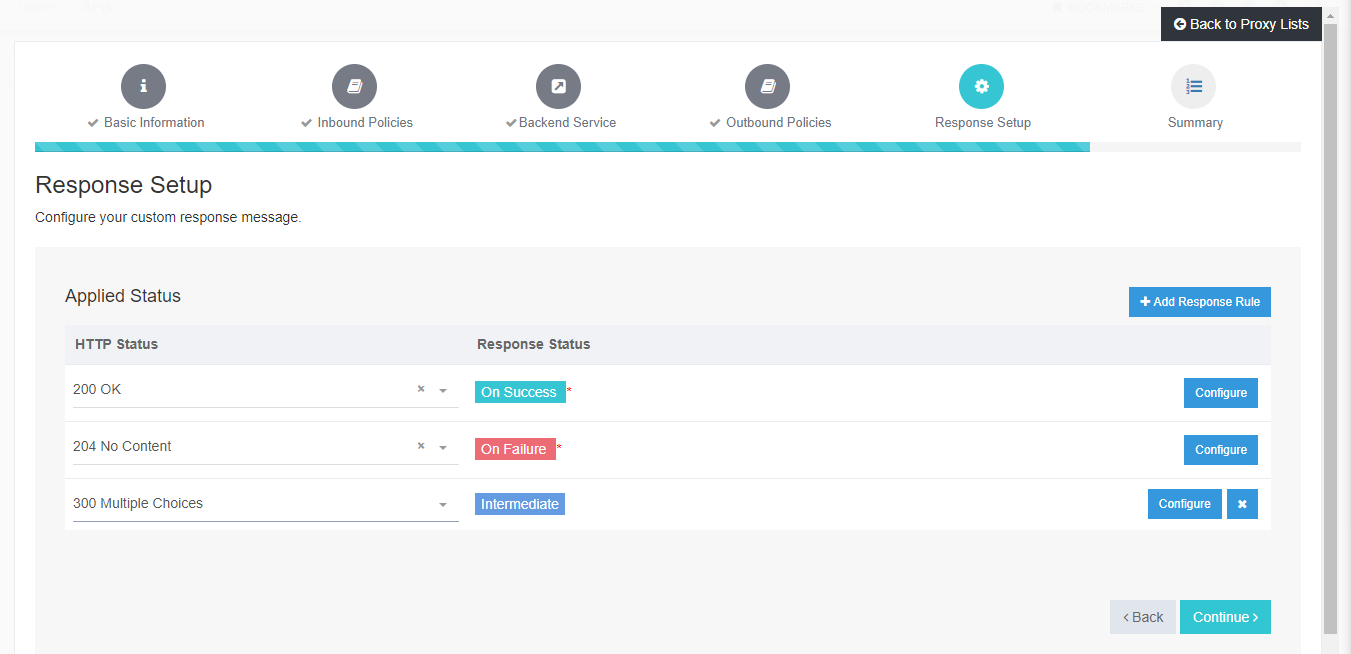Select the Response Setup gear icon

pyautogui.click(x=981, y=86)
